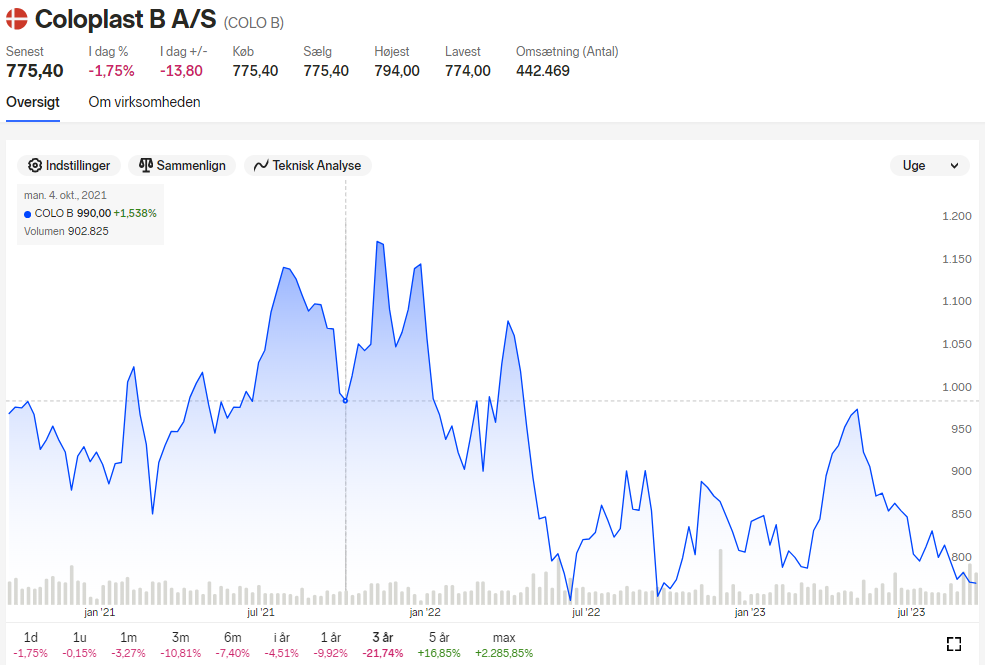Click the scales icon in Sammenlign

point(146,165)
